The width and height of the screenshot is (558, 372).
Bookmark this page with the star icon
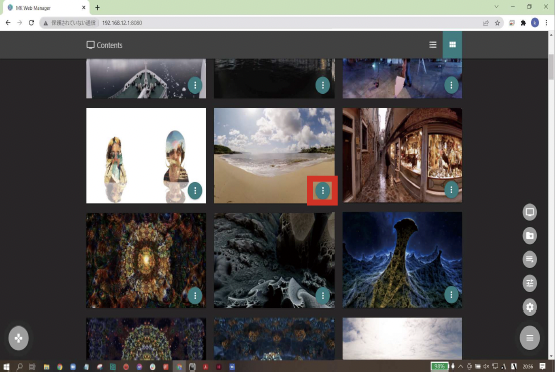tap(497, 23)
